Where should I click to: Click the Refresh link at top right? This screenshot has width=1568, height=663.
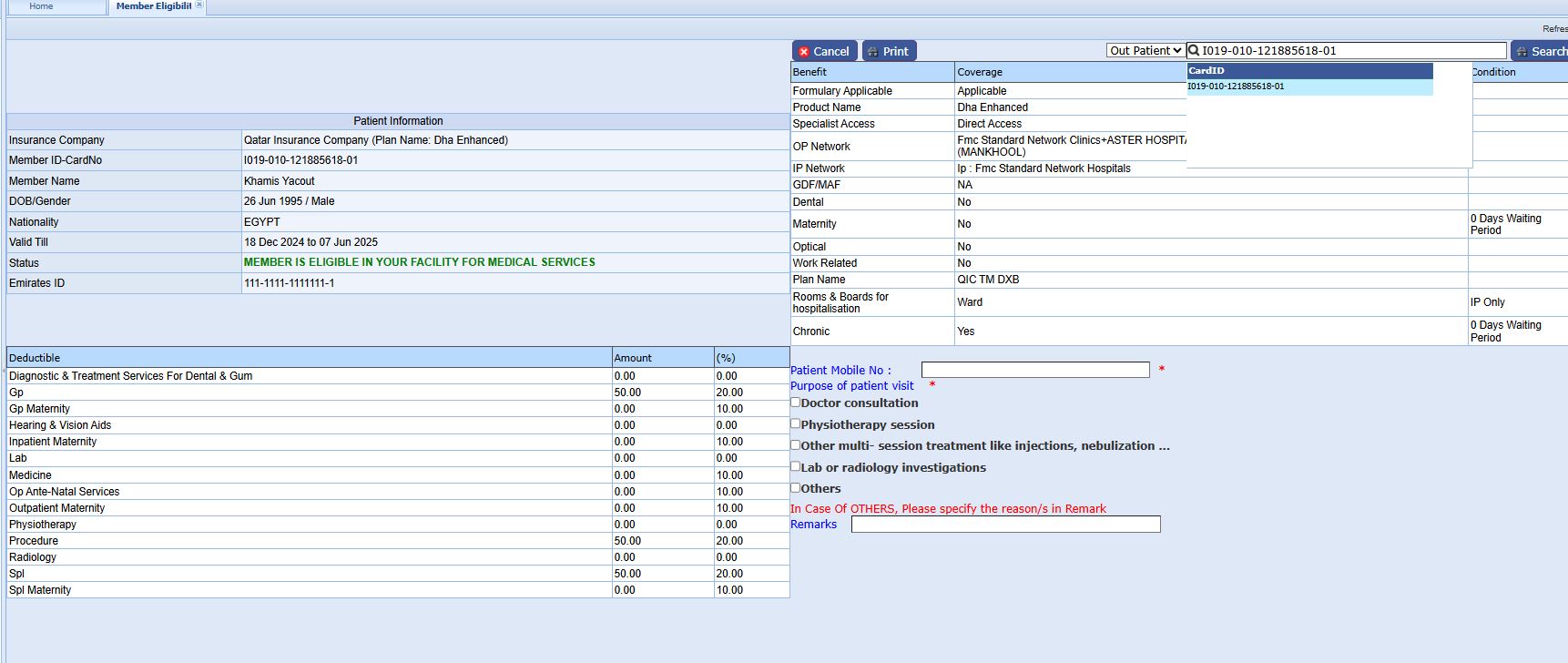pyautogui.click(x=1554, y=29)
